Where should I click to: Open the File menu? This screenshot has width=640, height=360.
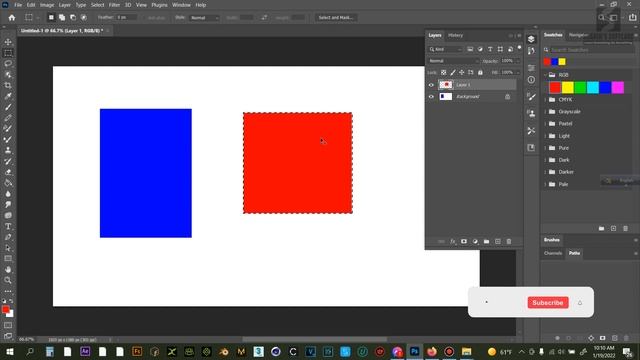[x=18, y=5]
